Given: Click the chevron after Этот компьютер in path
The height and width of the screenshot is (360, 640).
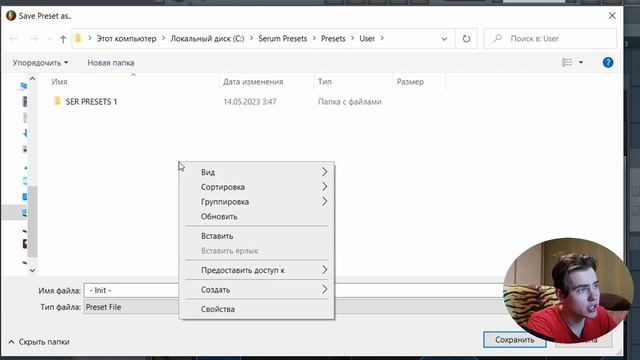Looking at the screenshot, I should (163, 39).
